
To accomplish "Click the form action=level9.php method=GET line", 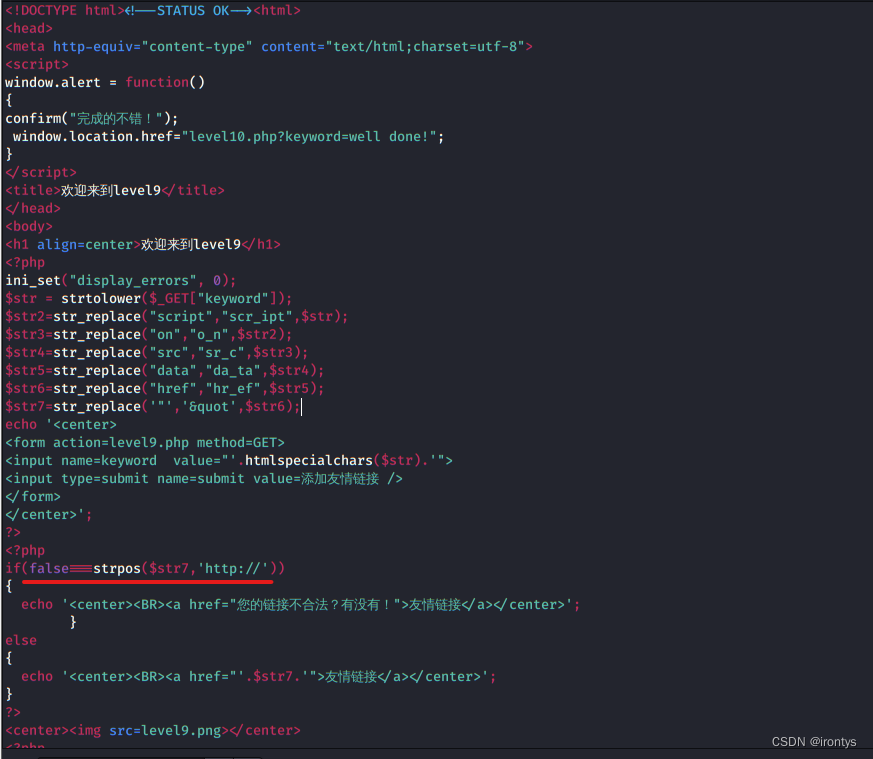I will click(145, 442).
